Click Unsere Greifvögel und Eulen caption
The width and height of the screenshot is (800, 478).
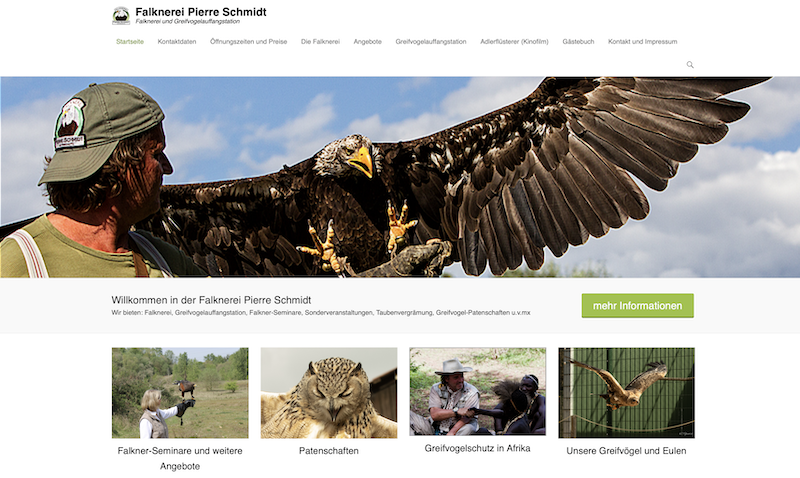(x=626, y=451)
